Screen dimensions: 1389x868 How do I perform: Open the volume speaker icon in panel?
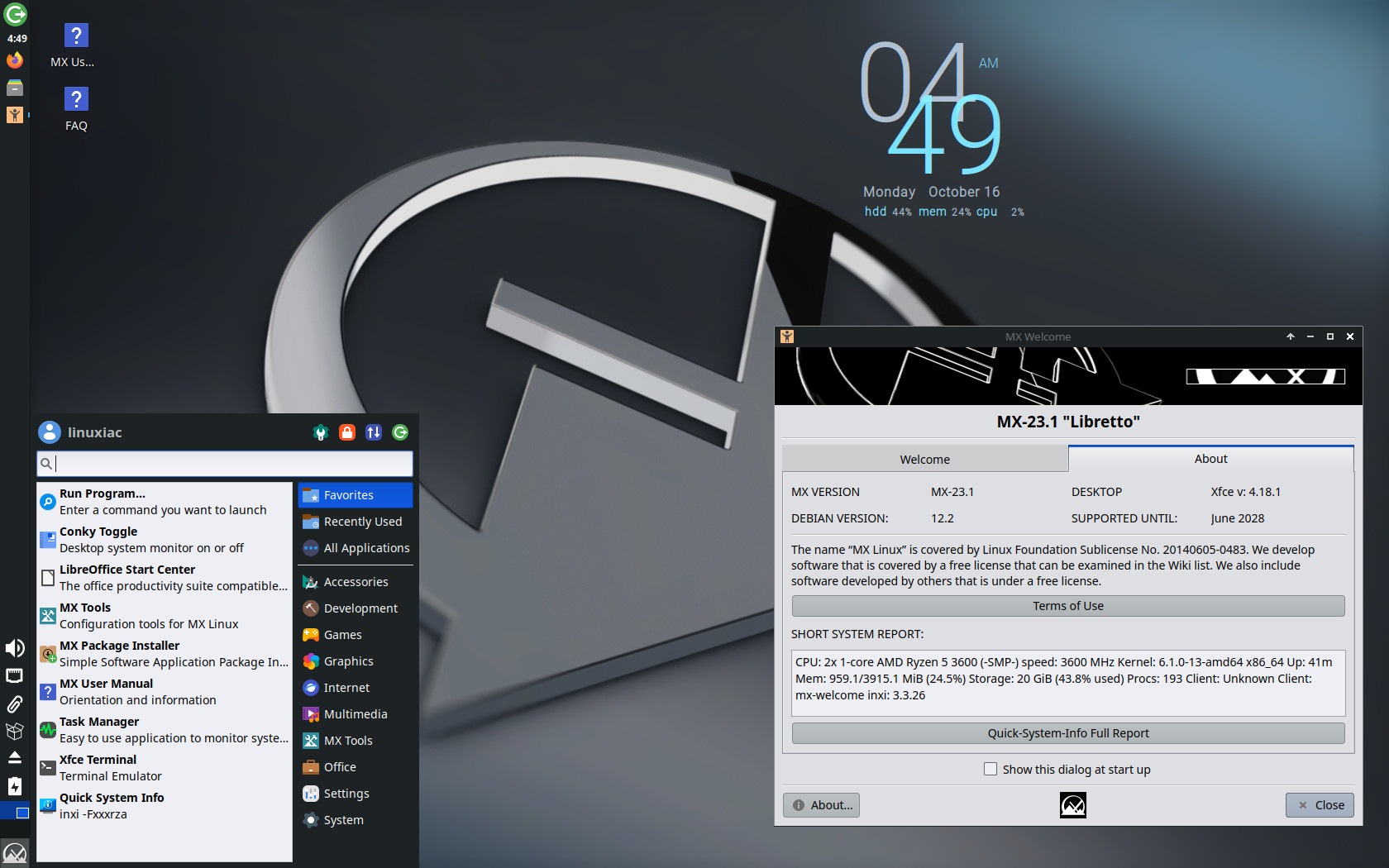[15, 648]
